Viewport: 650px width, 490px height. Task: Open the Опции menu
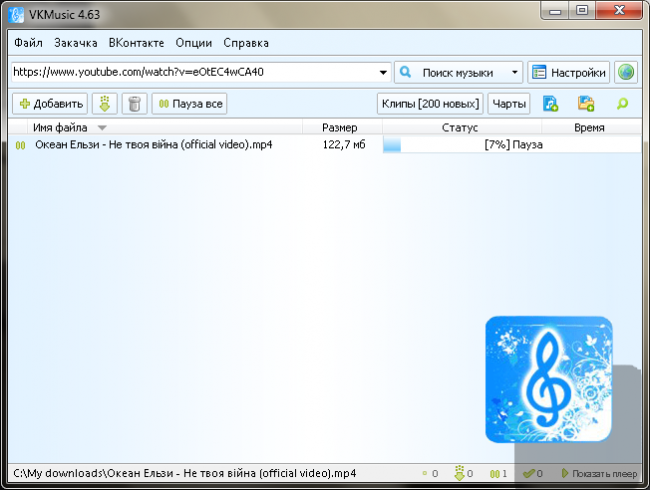coord(194,43)
